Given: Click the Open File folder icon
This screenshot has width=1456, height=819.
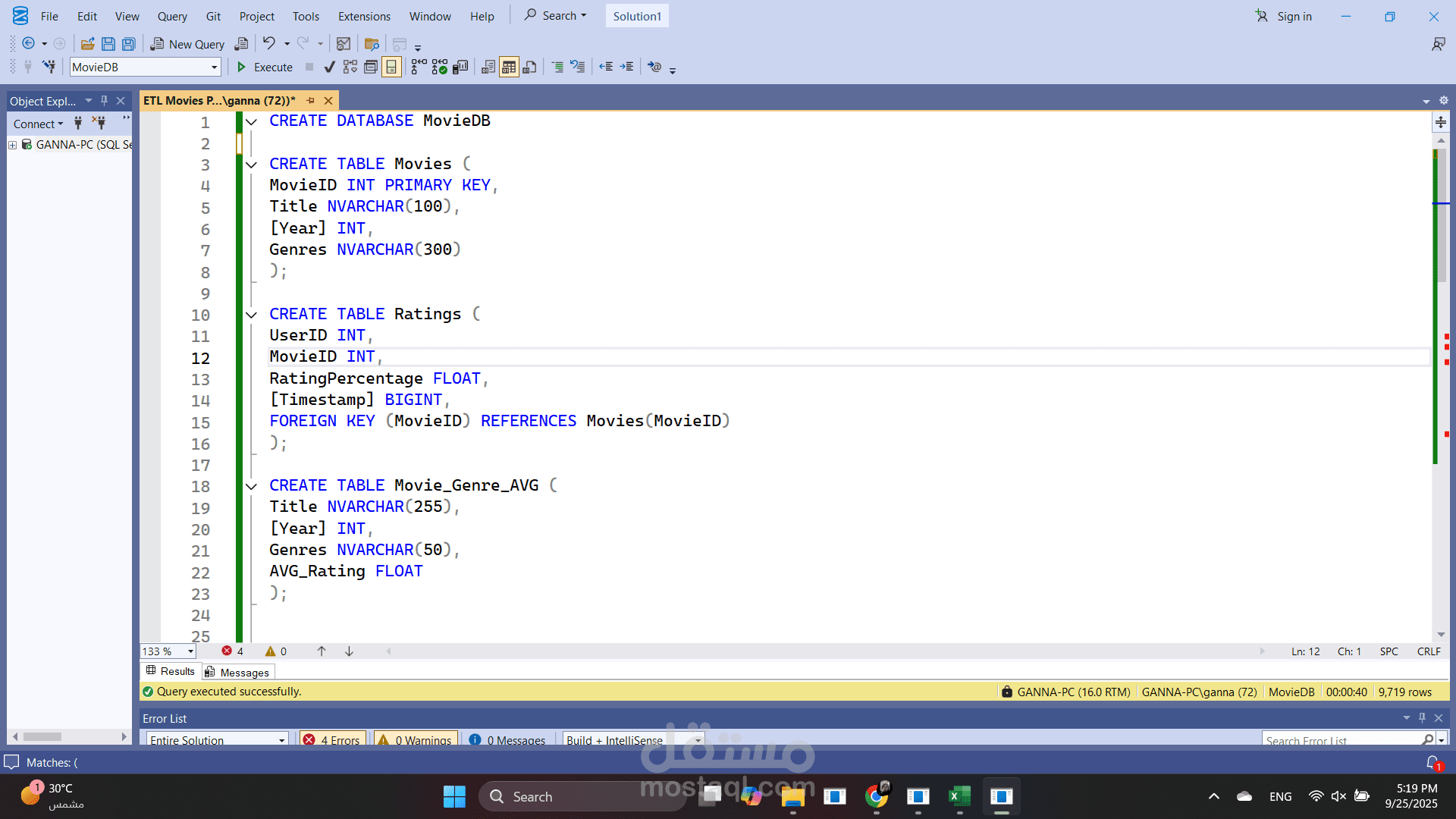Looking at the screenshot, I should [x=88, y=44].
